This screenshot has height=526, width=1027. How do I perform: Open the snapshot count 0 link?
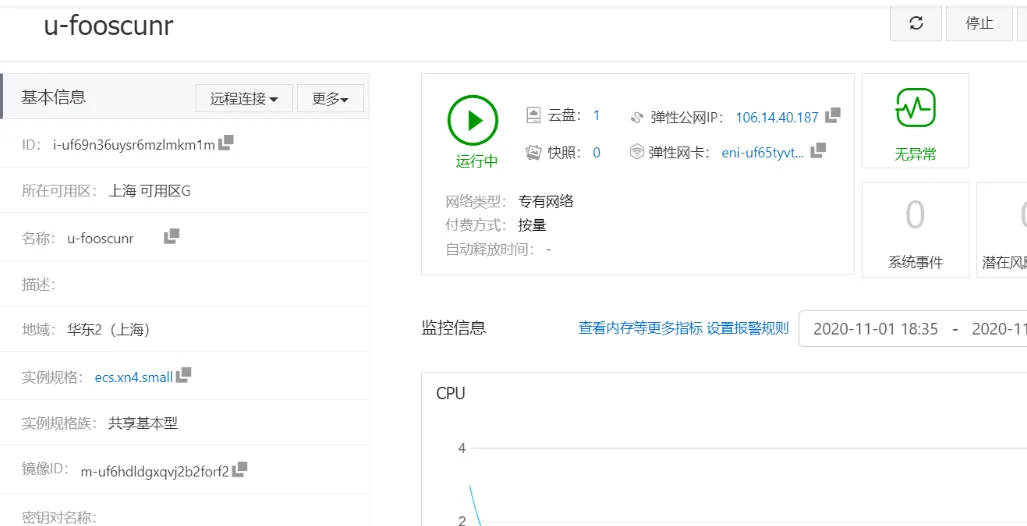(x=597, y=153)
